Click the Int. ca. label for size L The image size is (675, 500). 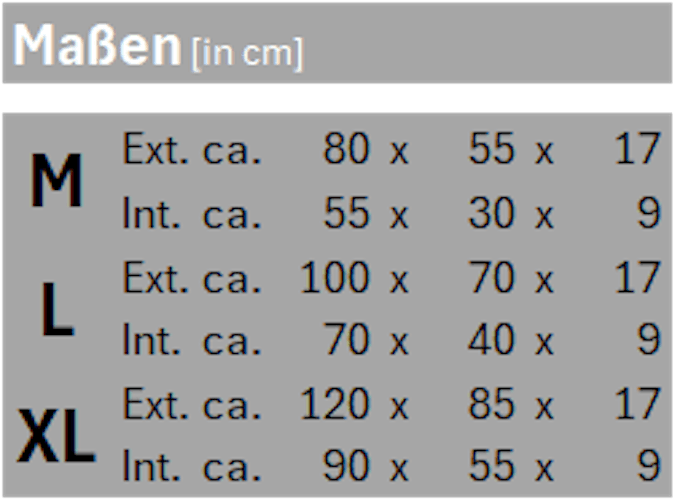191,342
